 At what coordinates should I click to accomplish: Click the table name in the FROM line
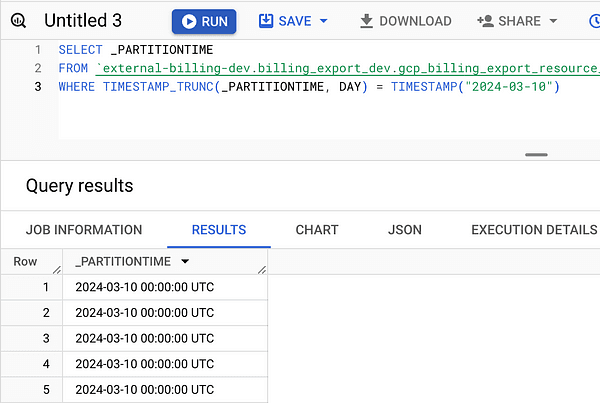(x=347, y=69)
